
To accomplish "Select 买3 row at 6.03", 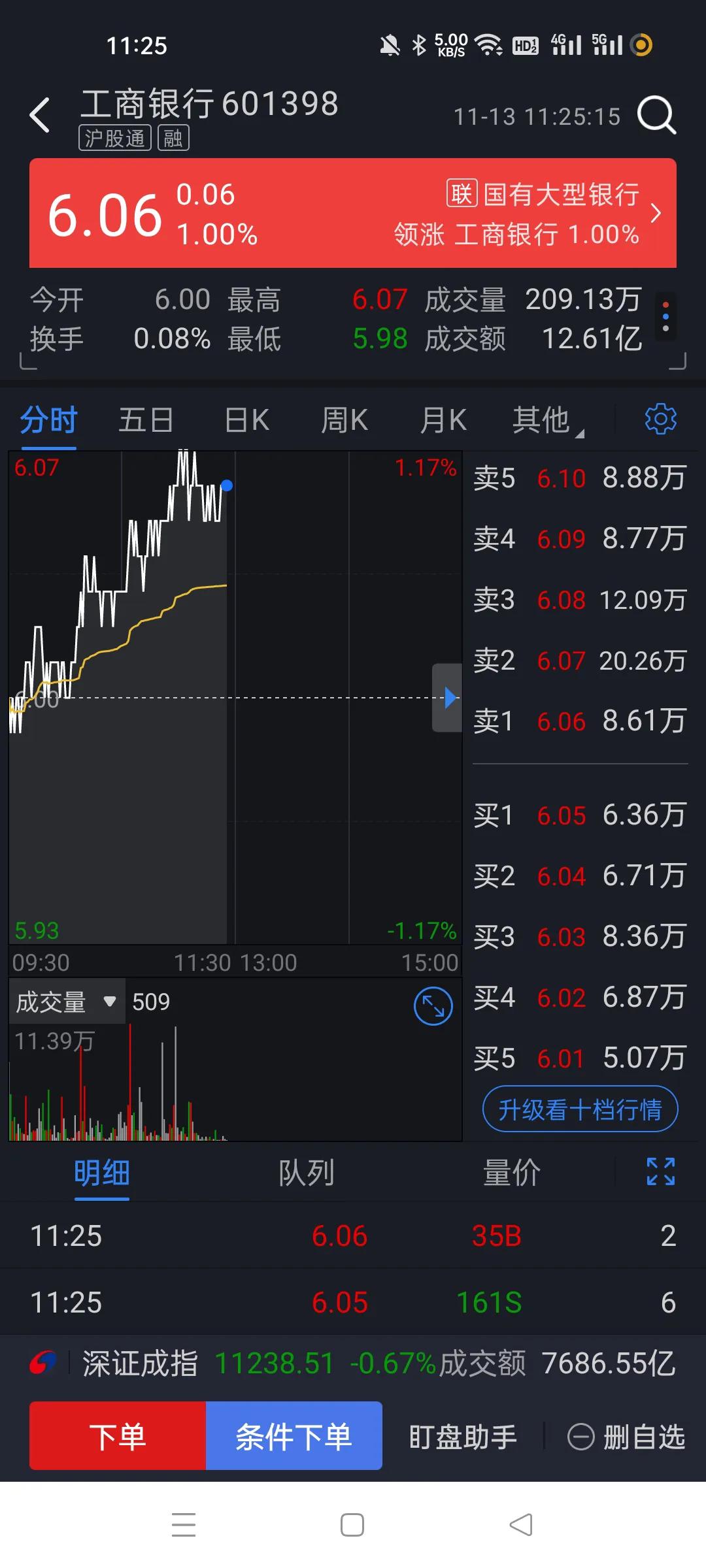I will coord(580,936).
